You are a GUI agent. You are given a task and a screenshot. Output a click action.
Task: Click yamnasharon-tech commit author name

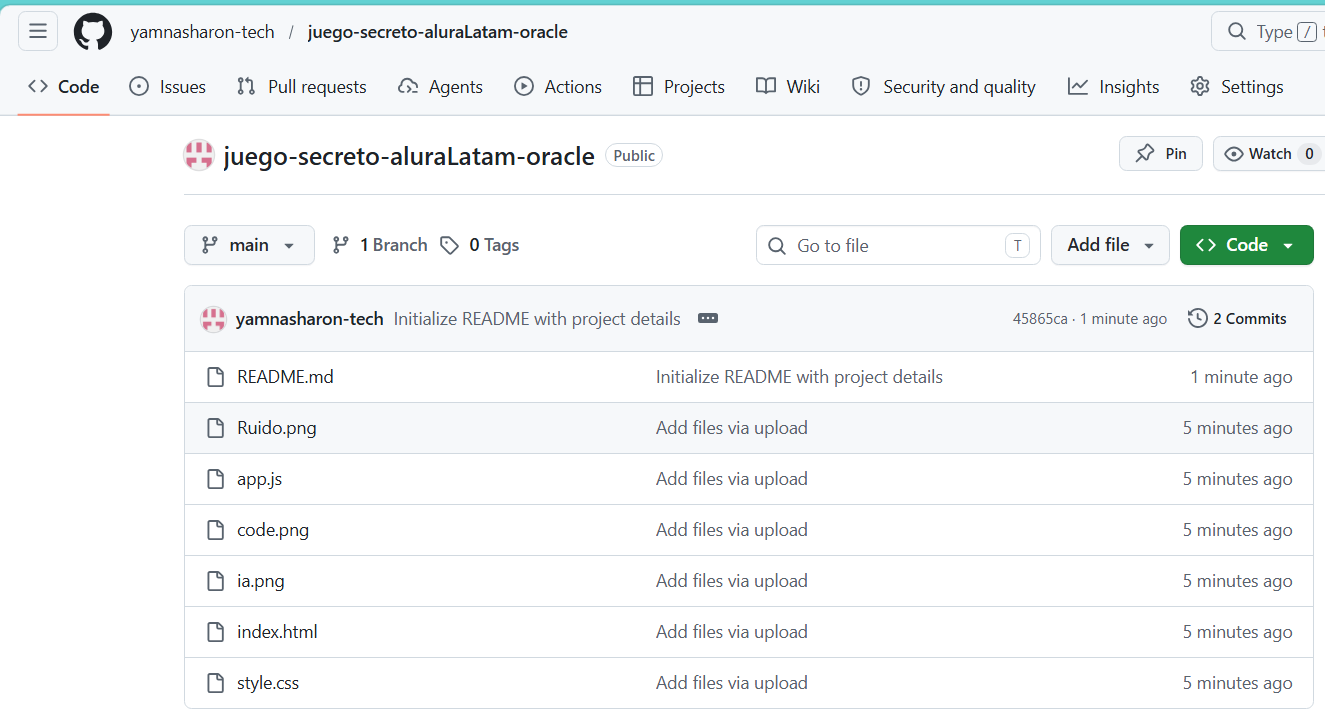point(309,319)
